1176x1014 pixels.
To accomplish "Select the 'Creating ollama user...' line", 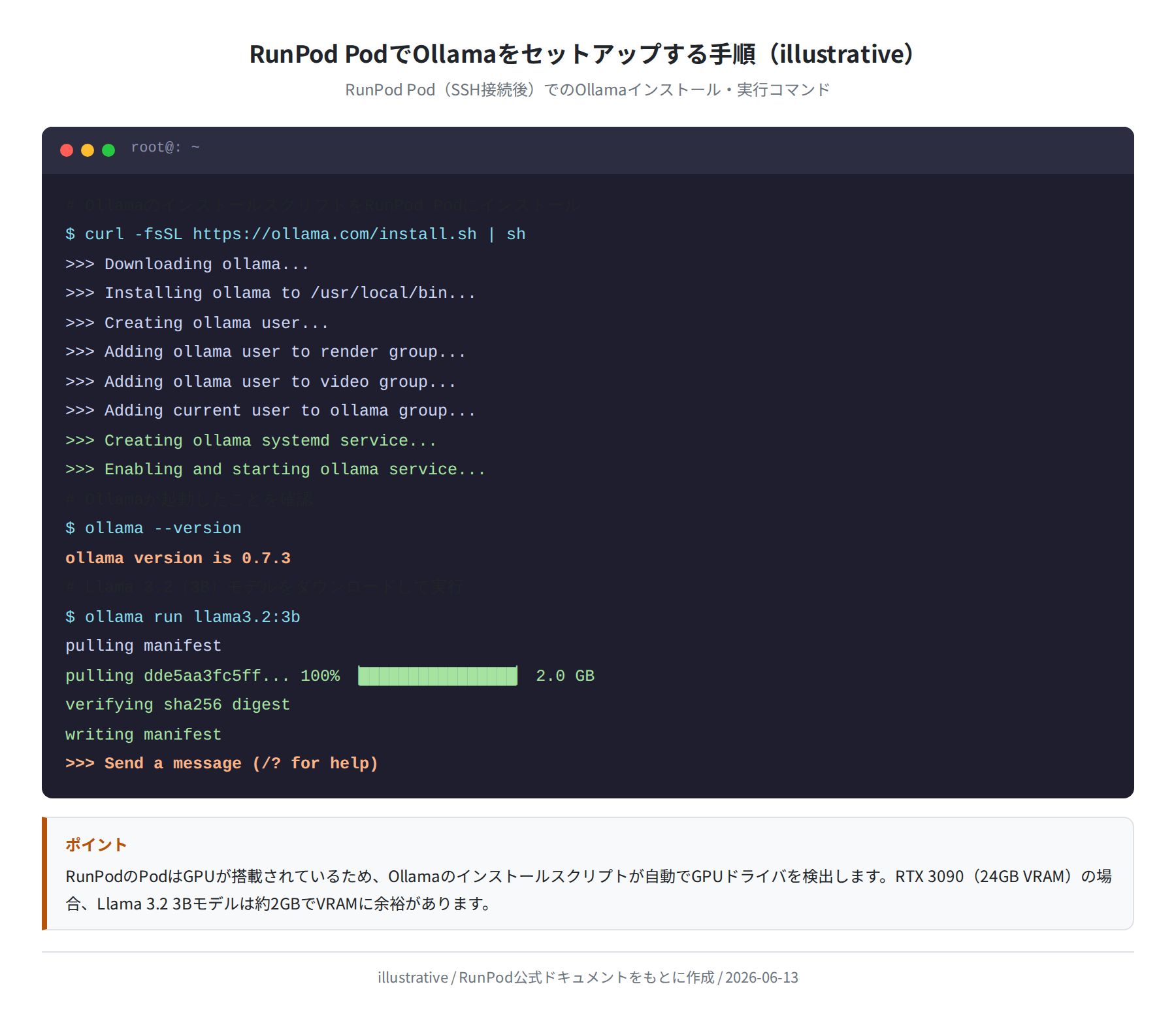I will pos(197,323).
